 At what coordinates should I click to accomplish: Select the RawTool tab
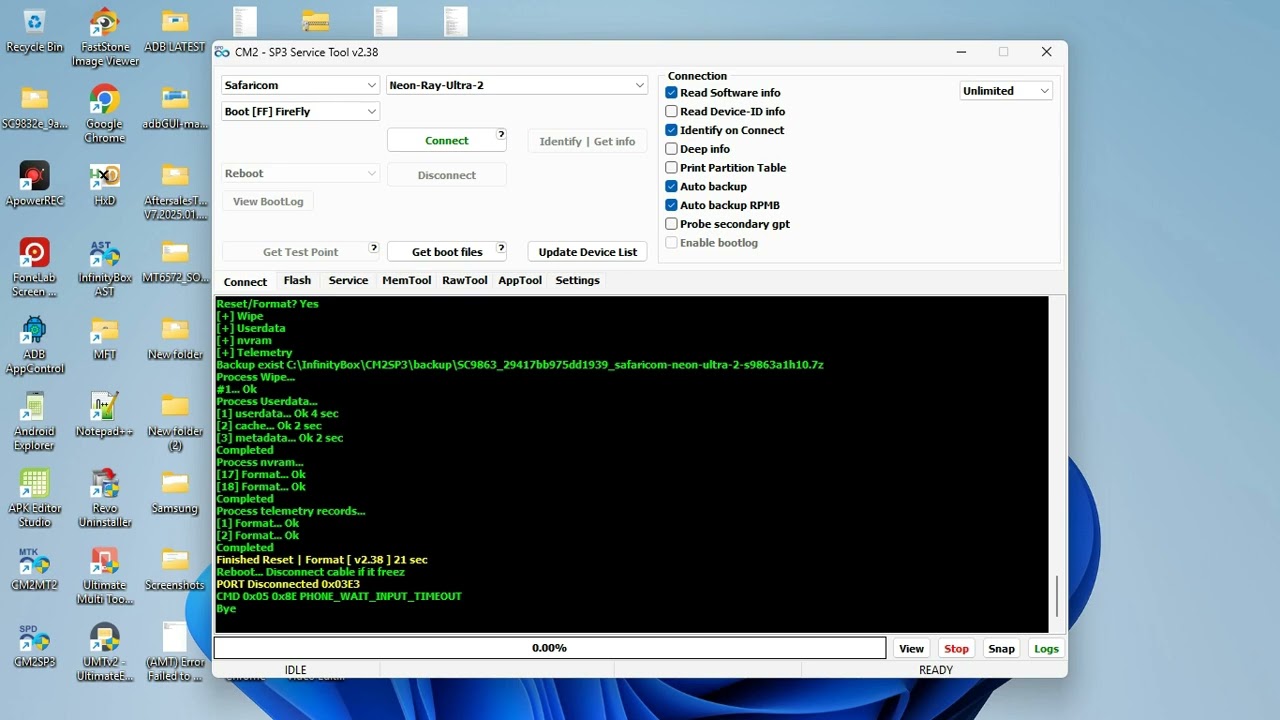pyautogui.click(x=465, y=280)
